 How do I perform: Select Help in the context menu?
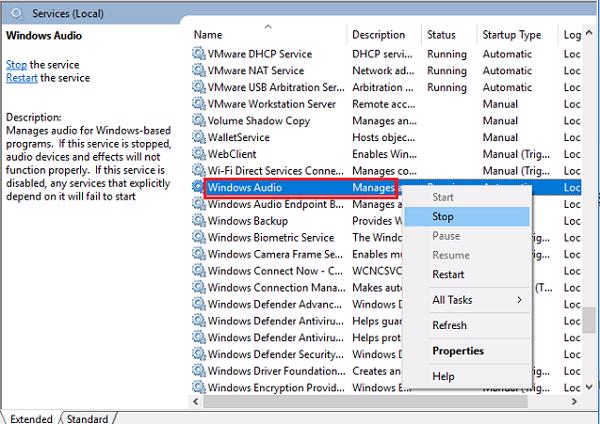tap(467, 377)
